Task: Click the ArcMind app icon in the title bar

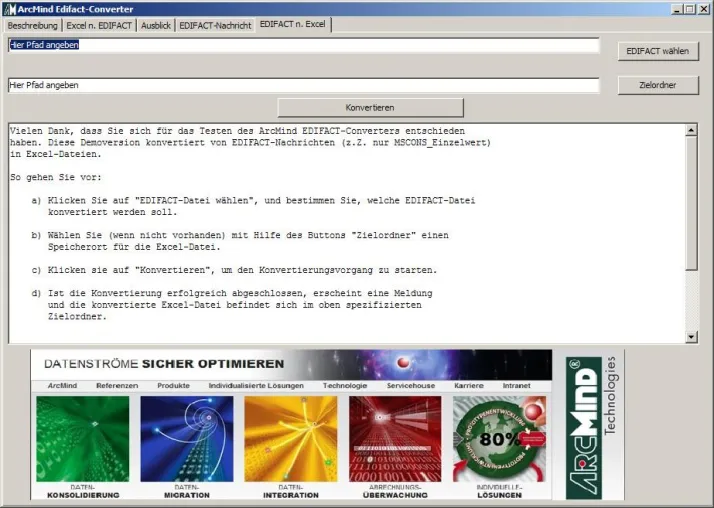Action: [x=9, y=9]
